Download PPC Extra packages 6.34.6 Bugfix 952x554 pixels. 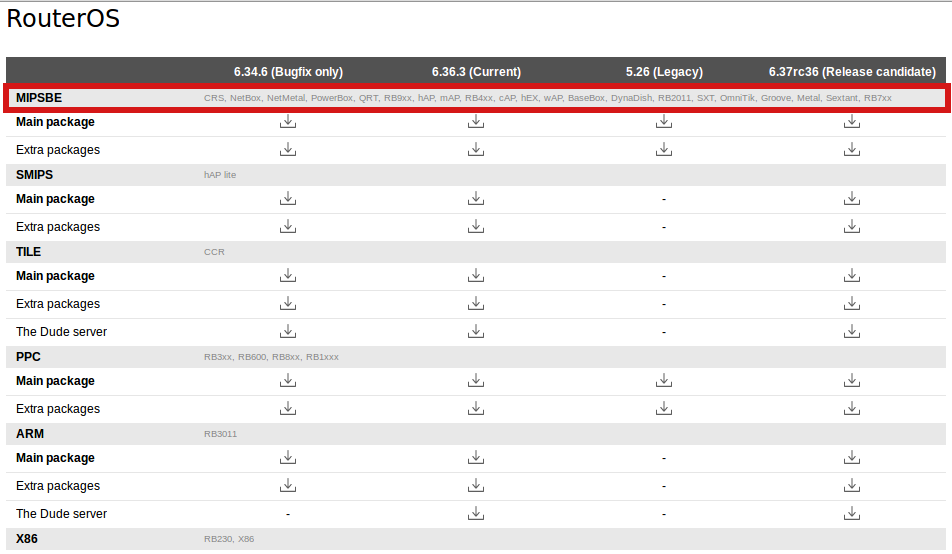click(x=288, y=409)
